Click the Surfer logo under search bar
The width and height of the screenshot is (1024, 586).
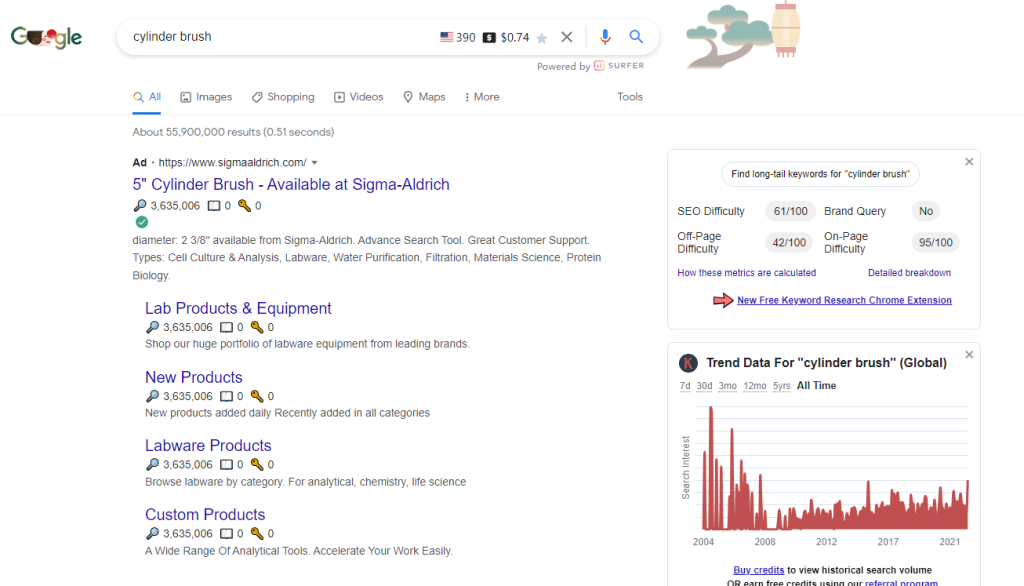click(x=619, y=66)
